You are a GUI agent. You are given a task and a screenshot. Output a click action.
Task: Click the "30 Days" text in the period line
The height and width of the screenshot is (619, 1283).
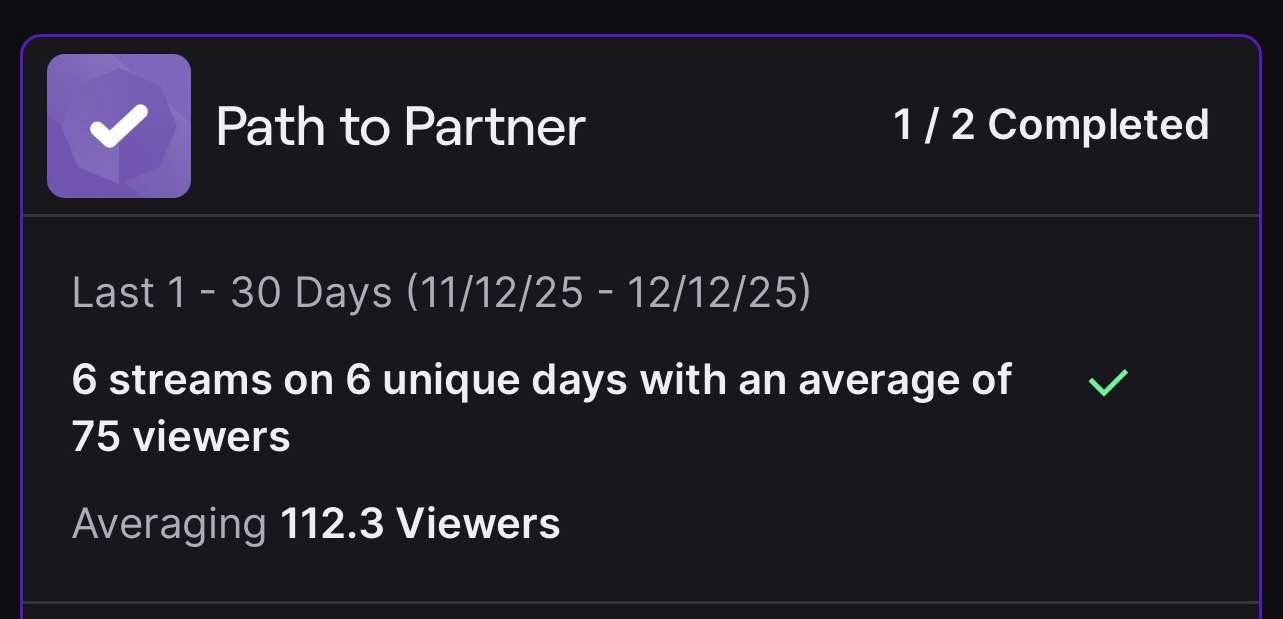pyautogui.click(x=311, y=293)
